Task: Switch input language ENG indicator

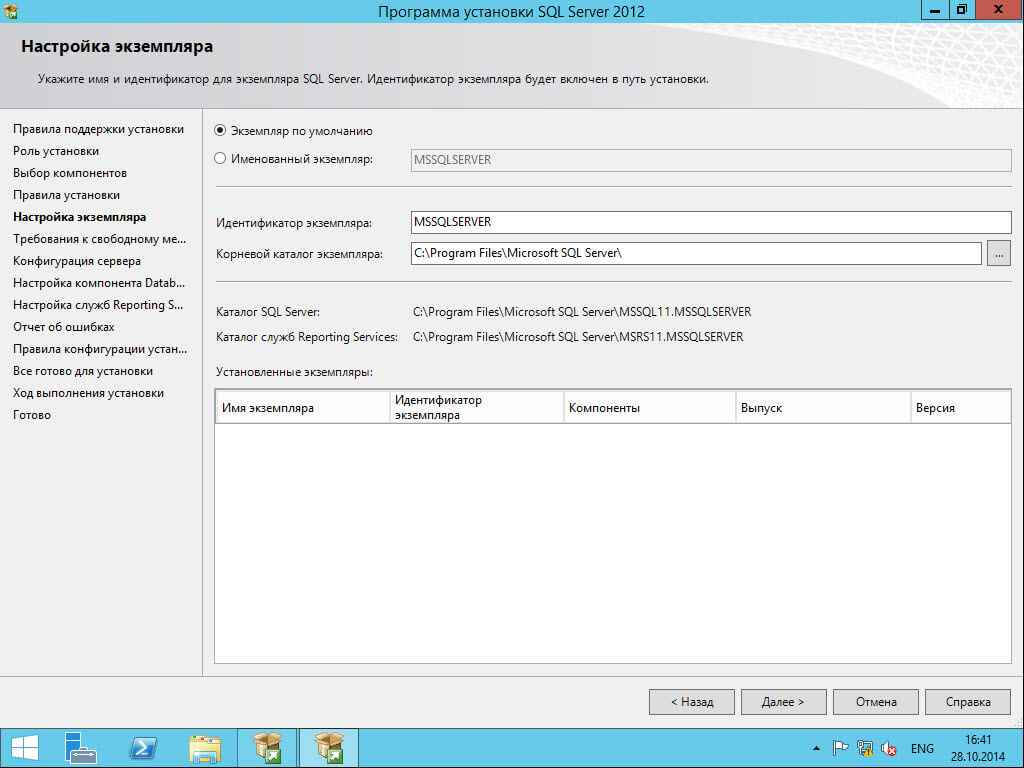Action: (922, 749)
